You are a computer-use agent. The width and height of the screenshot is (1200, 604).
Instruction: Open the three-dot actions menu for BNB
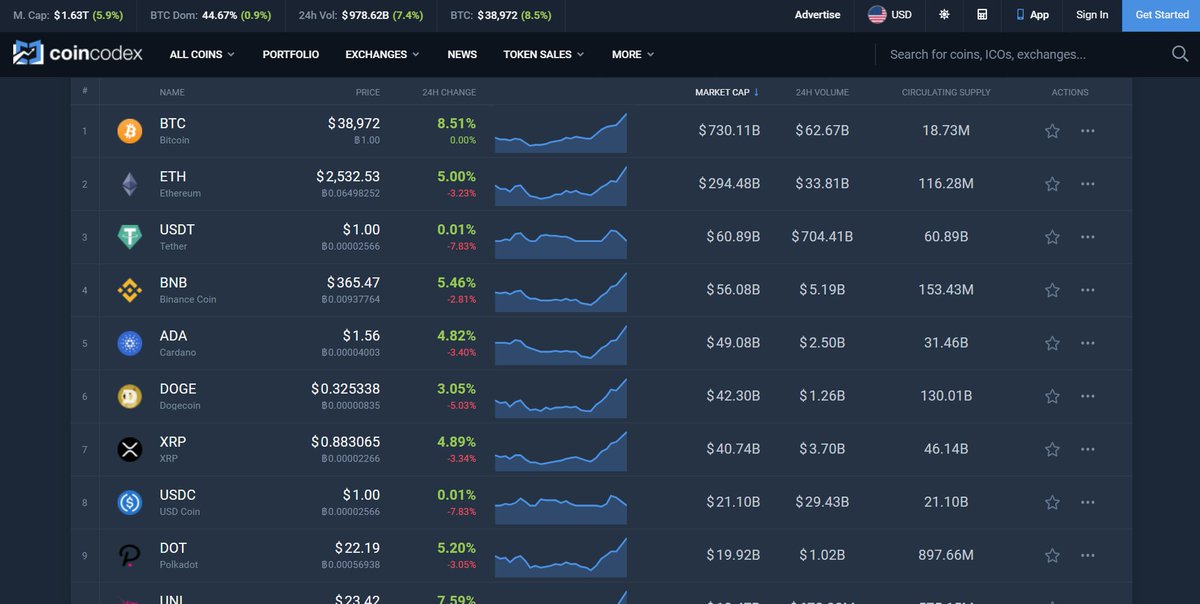coord(1088,290)
